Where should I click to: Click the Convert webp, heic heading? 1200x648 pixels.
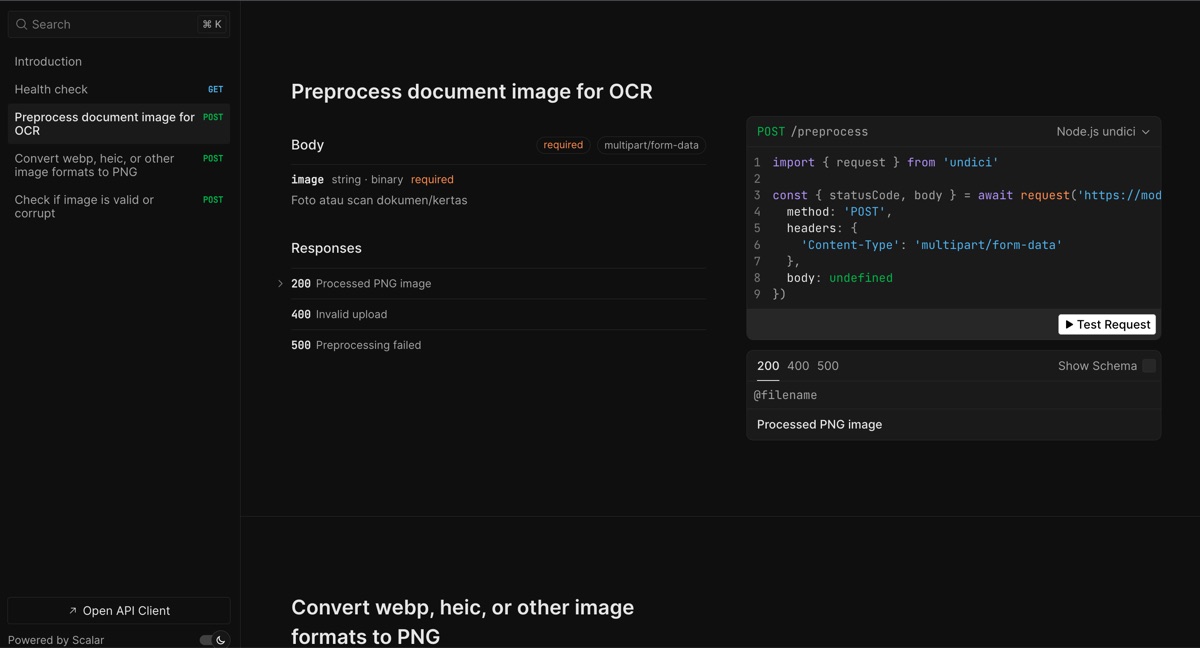[x=463, y=622]
